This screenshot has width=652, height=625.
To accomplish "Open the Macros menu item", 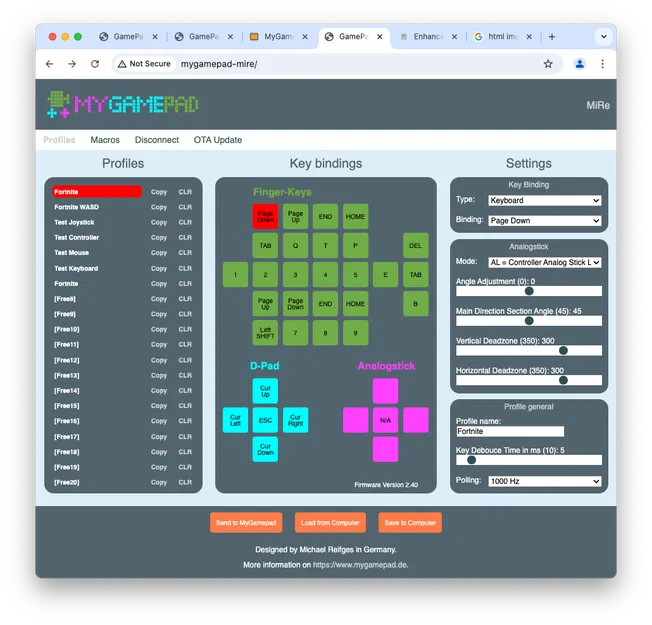I will click(105, 140).
